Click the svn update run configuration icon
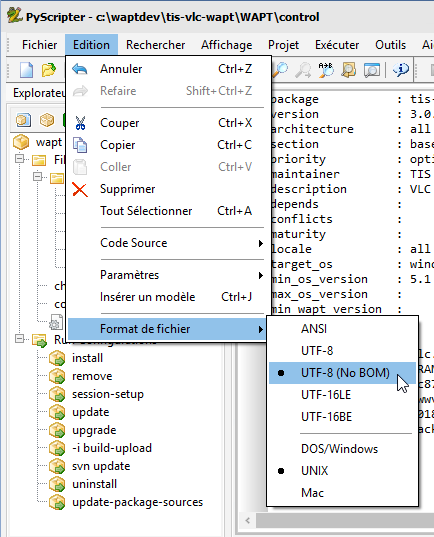This screenshot has height=537, width=434. (x=57, y=466)
